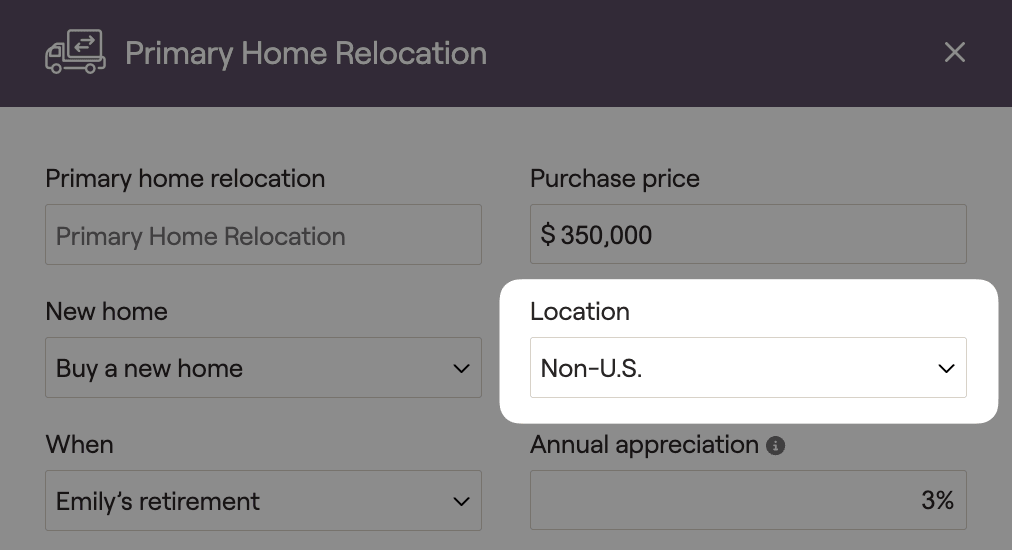Click the When dropdown chevron arrow

461,501
